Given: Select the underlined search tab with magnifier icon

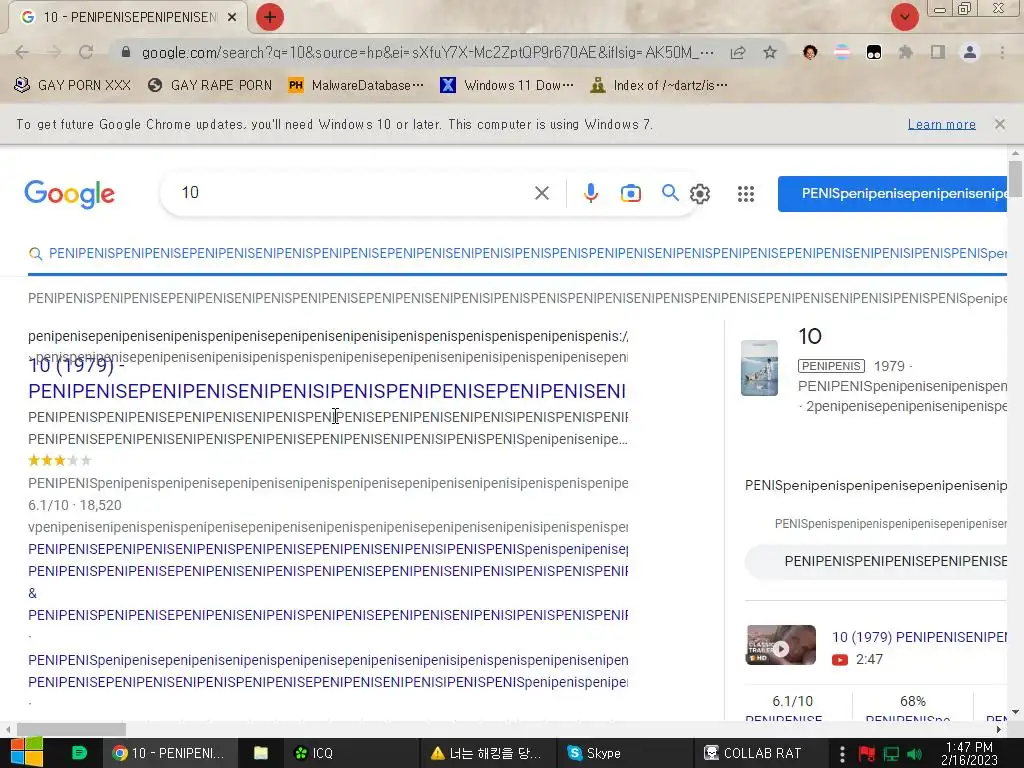Looking at the screenshot, I should tap(517, 253).
